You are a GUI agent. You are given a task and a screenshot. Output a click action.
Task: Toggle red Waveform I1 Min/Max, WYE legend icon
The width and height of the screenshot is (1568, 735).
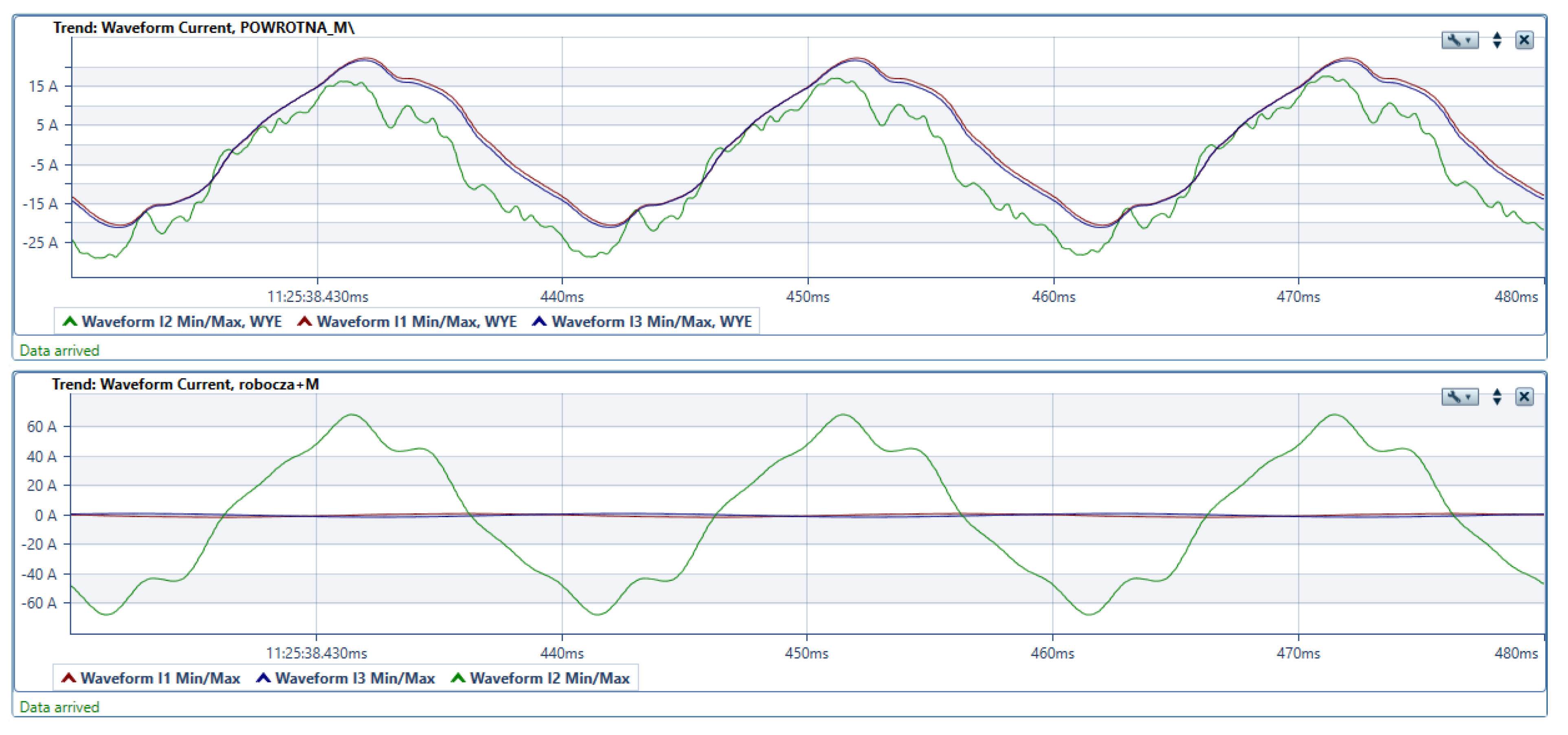point(304,321)
